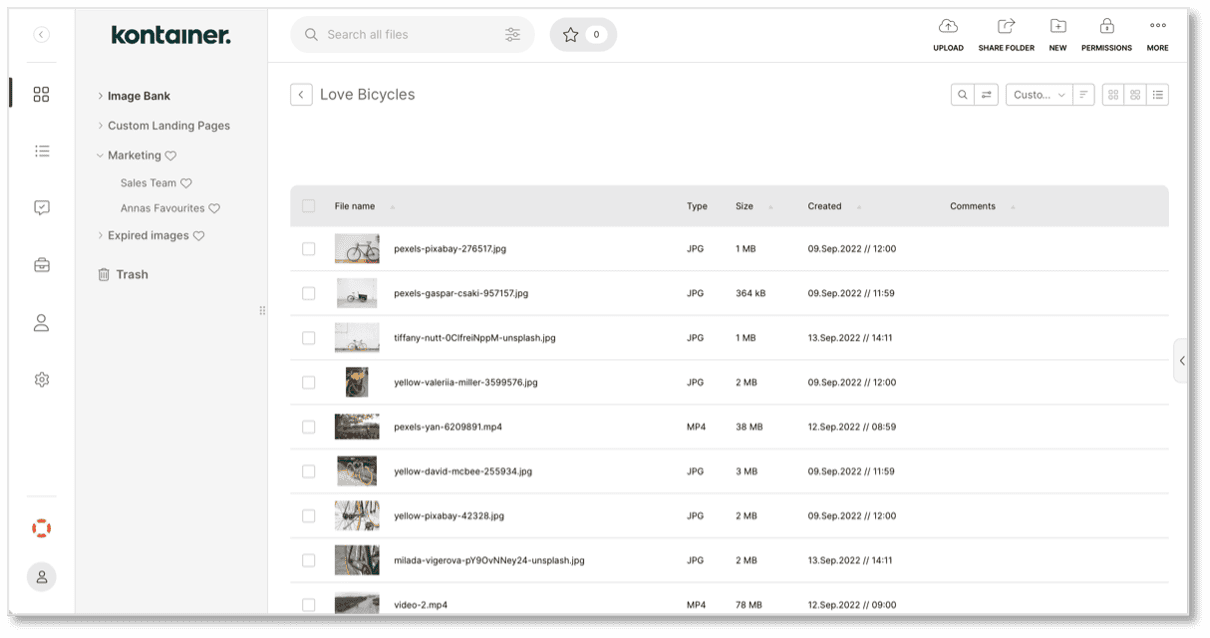This screenshot has height=638, width=1210.
Task: Collapse the Marketing folder chevron
Action: click(98, 155)
